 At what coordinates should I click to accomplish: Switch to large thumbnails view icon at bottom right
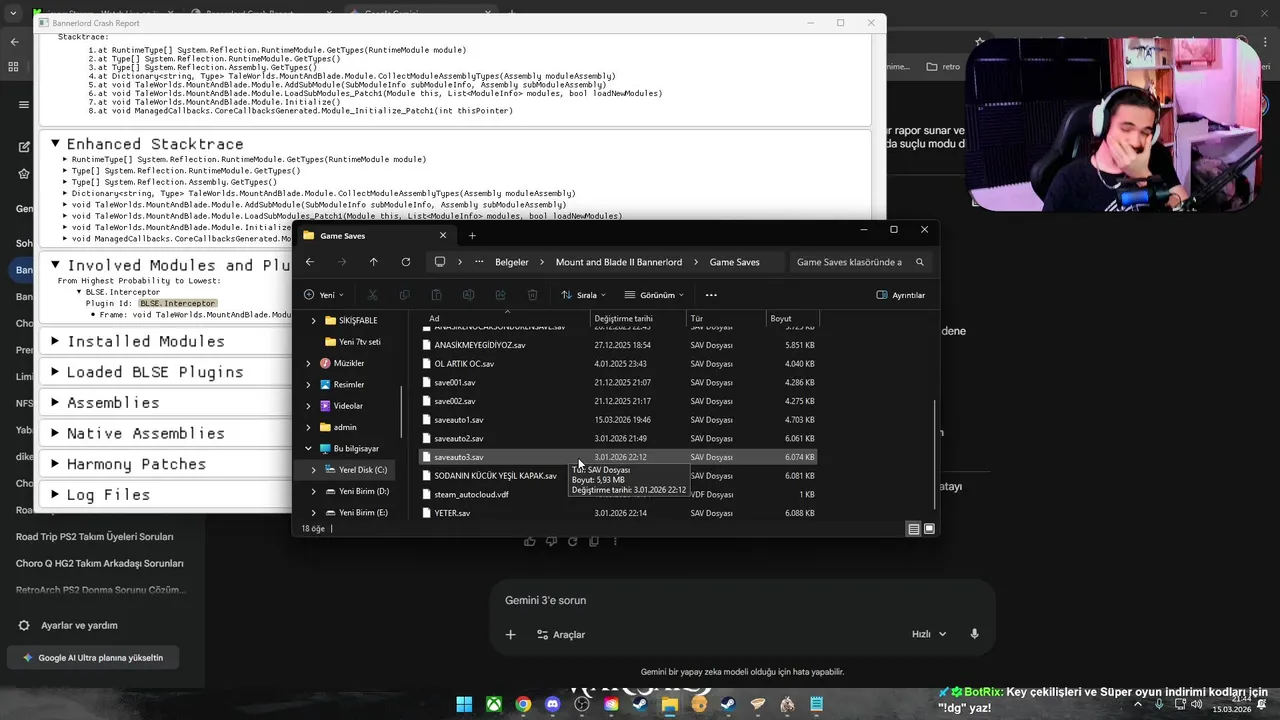929,529
